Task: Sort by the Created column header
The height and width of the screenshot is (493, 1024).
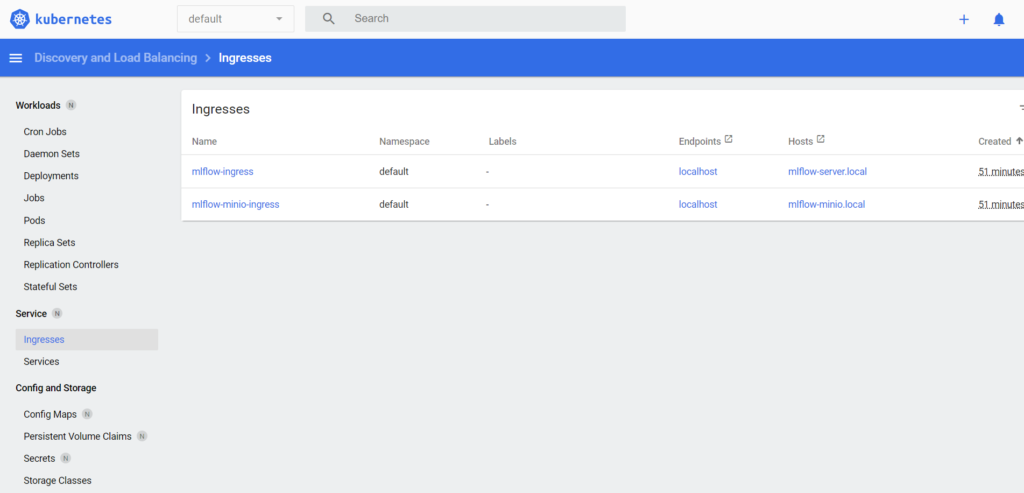Action: pyautogui.click(x=995, y=141)
